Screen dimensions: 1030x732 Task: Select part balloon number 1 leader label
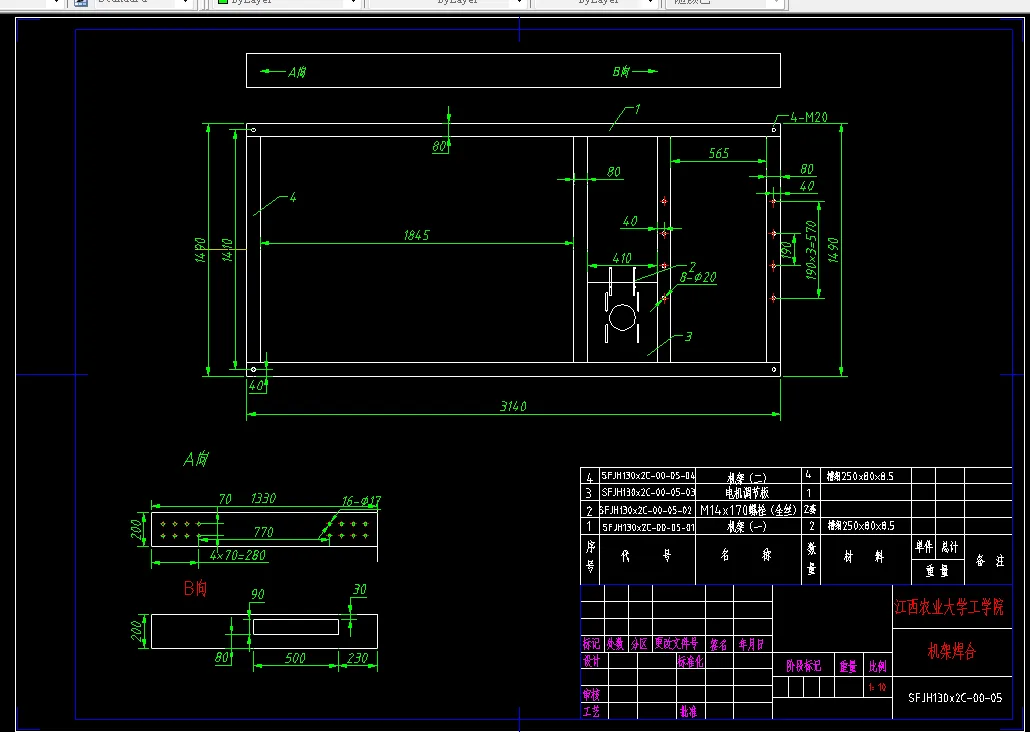637,109
